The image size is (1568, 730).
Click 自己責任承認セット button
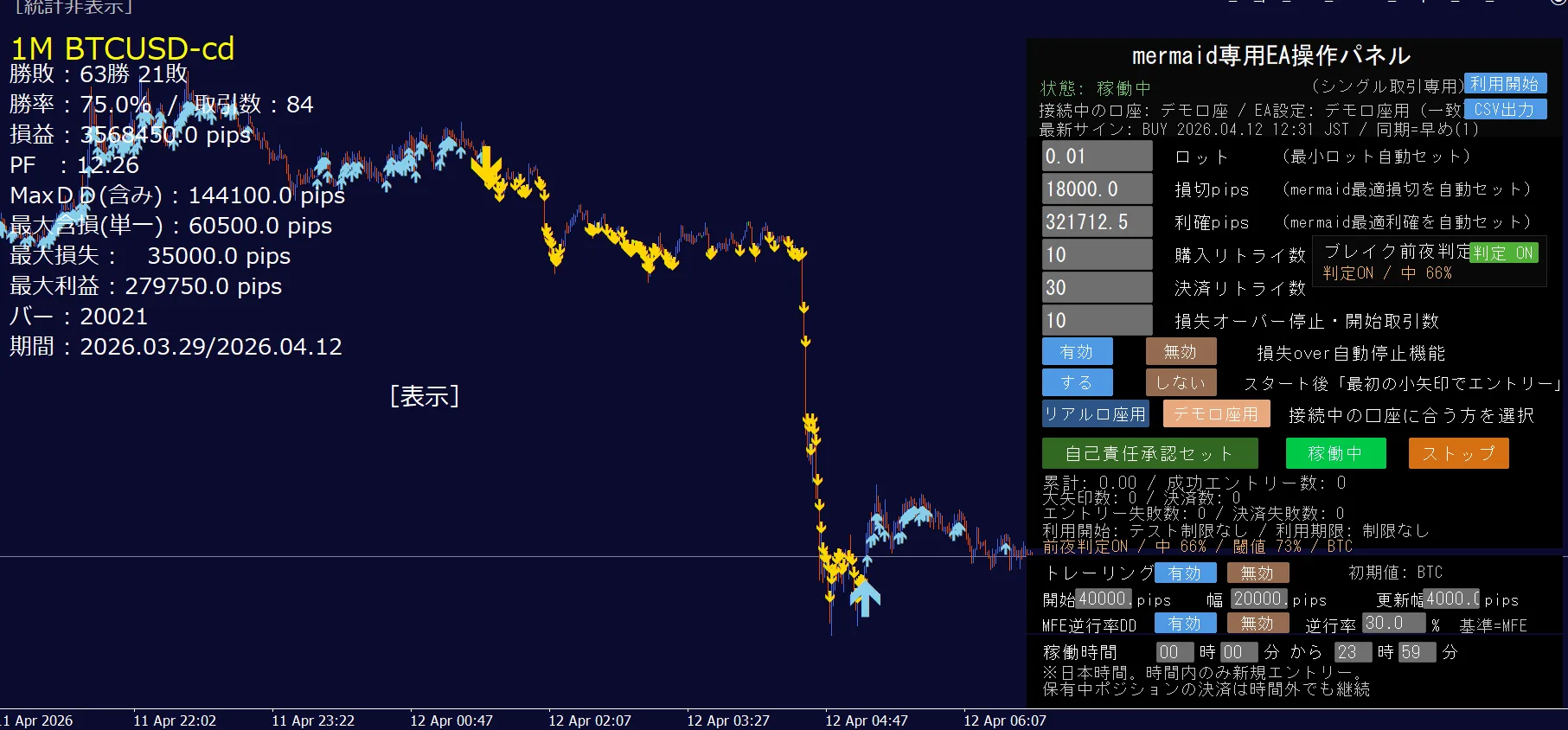[1149, 453]
